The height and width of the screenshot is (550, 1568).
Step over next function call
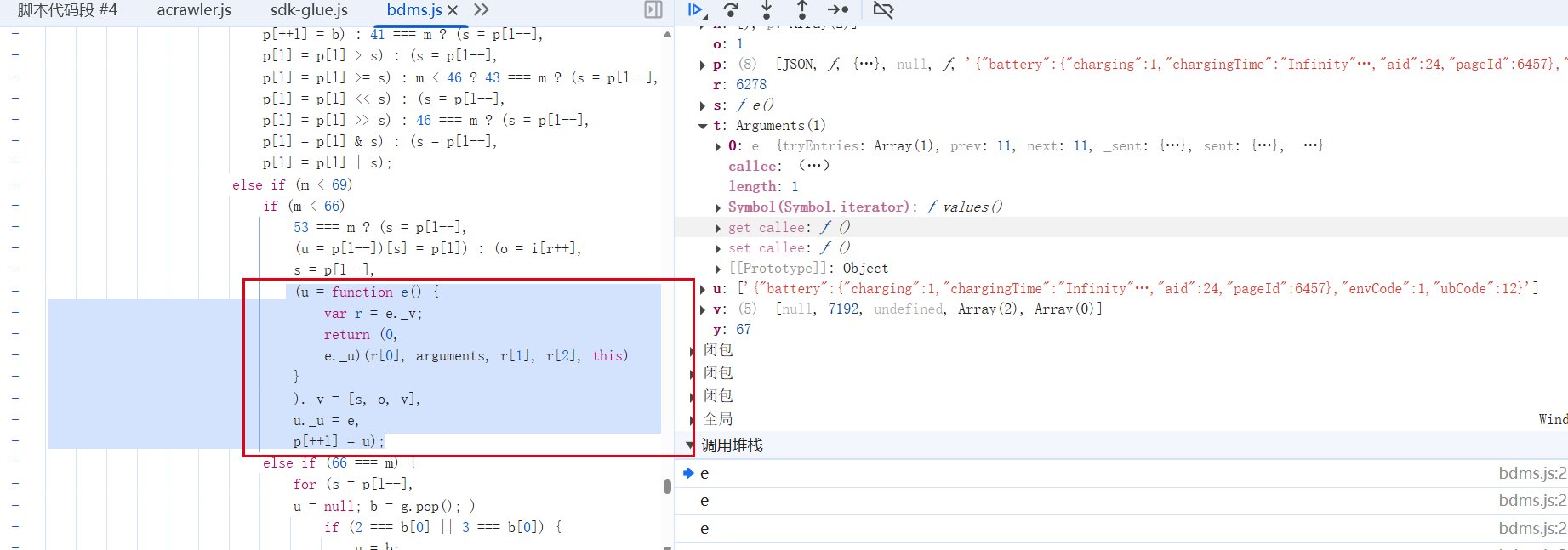pyautogui.click(x=731, y=10)
